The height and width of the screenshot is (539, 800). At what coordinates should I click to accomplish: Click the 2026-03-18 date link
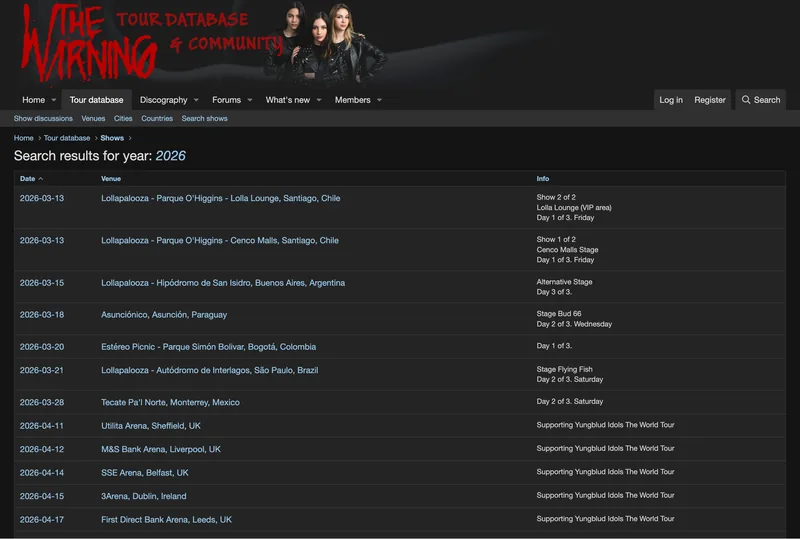[42, 315]
